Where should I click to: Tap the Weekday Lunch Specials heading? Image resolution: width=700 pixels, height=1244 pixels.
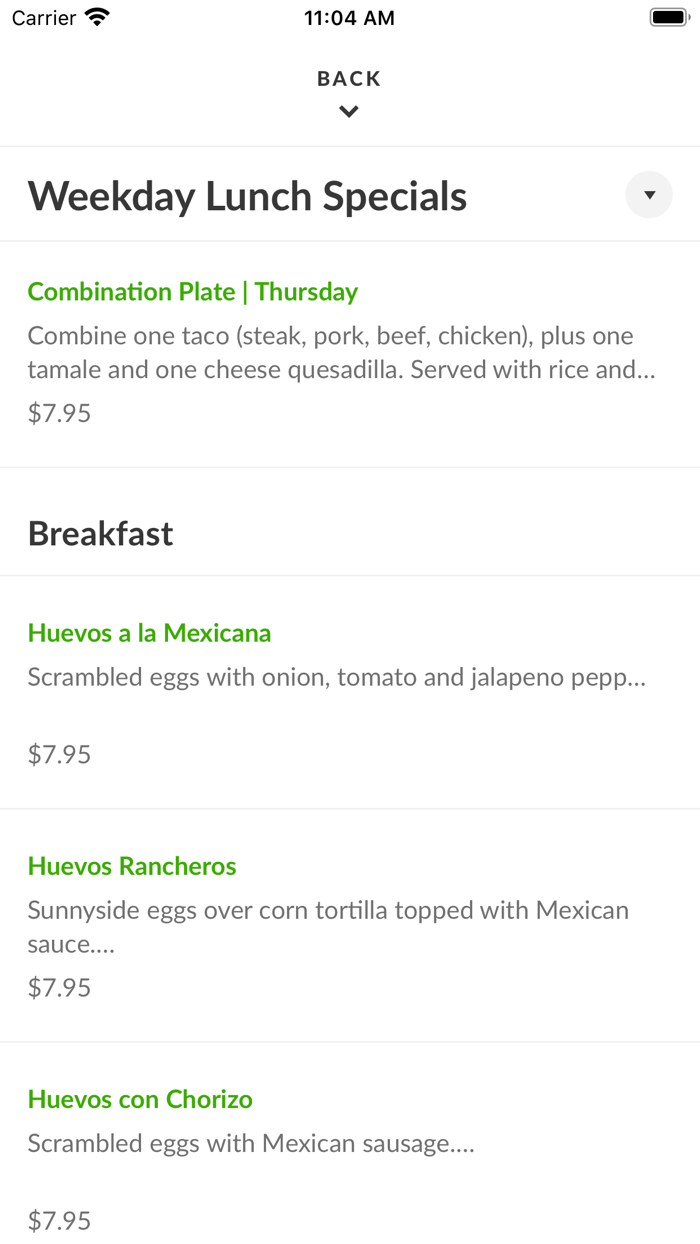pyautogui.click(x=247, y=195)
